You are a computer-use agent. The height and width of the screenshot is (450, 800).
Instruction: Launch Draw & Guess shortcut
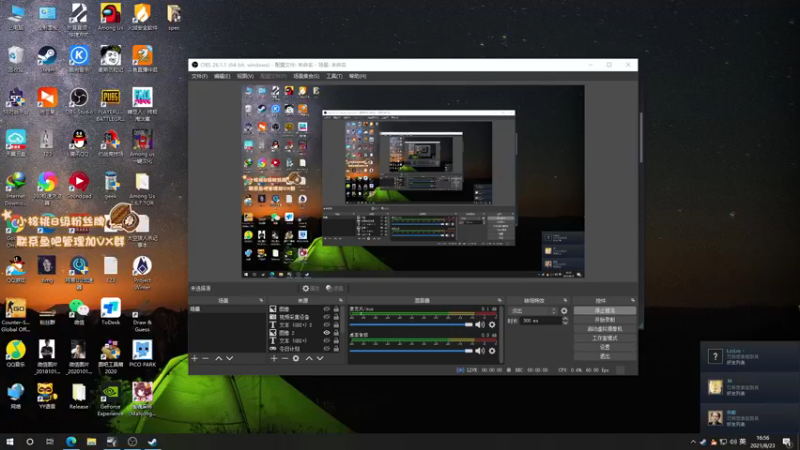142,314
